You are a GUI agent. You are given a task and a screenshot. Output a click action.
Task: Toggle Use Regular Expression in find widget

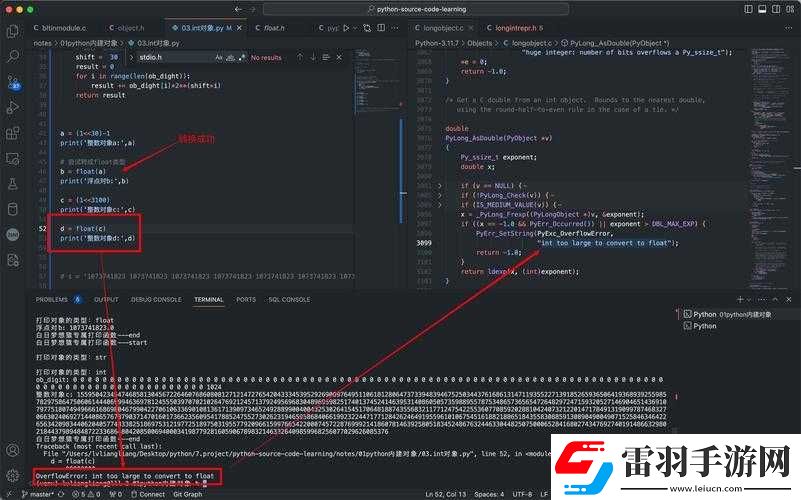pyautogui.click(x=242, y=57)
